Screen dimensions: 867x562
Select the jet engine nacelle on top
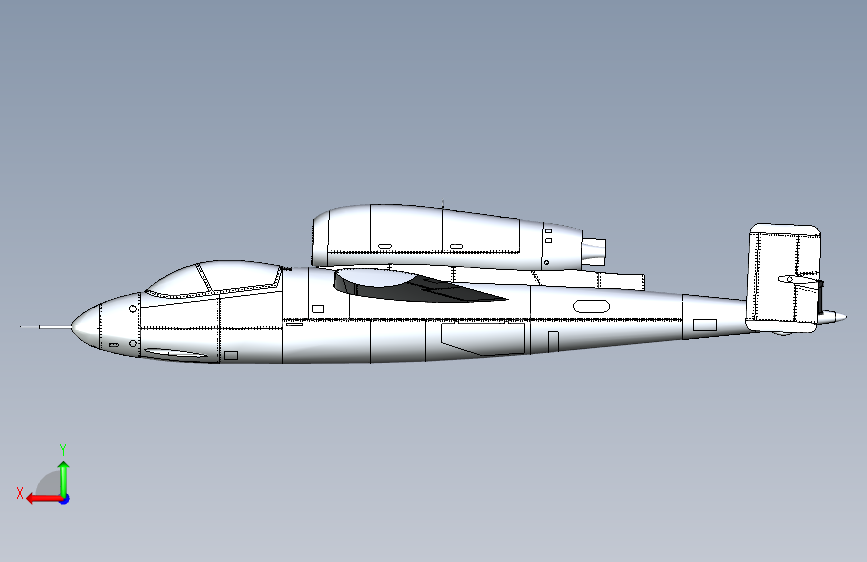[x=448, y=238]
